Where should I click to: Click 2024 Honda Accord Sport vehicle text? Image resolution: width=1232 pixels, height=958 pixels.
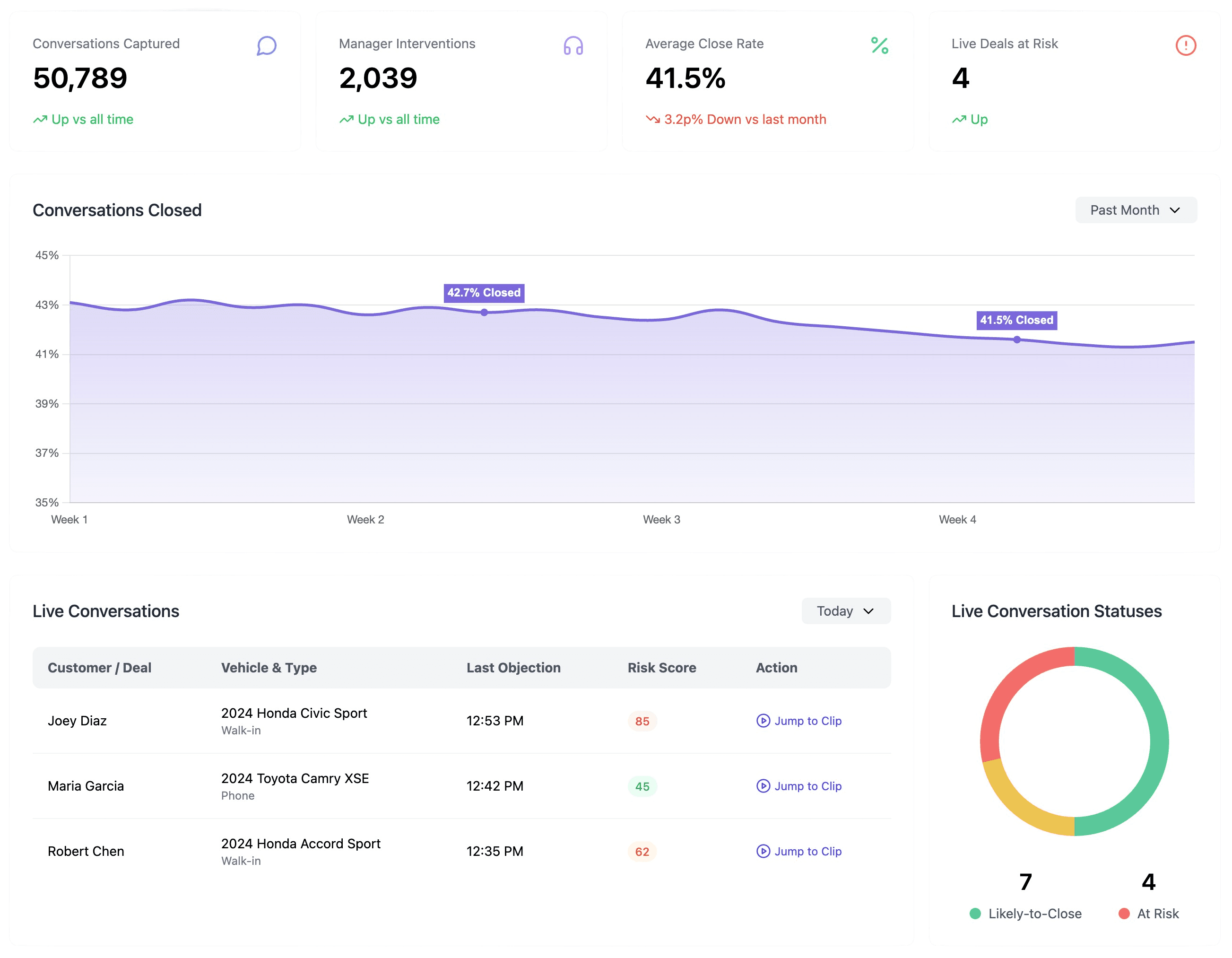point(301,844)
